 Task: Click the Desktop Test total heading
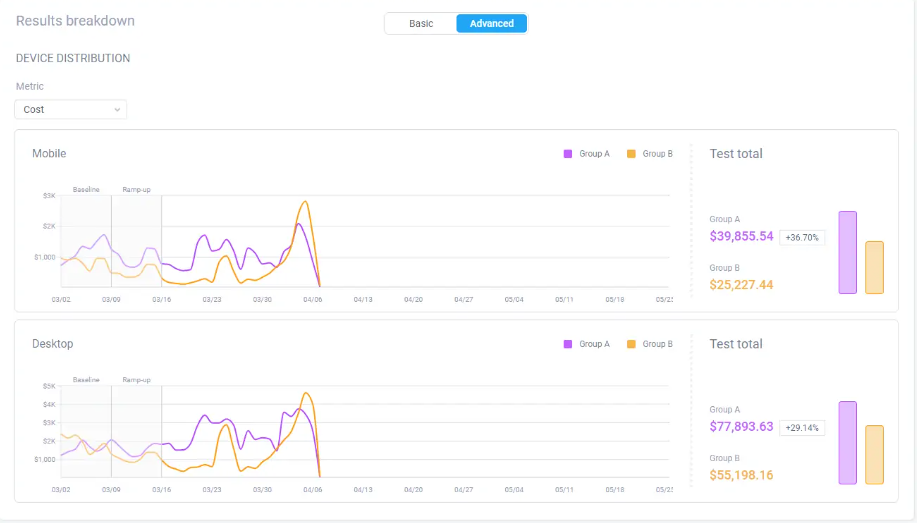(736, 344)
